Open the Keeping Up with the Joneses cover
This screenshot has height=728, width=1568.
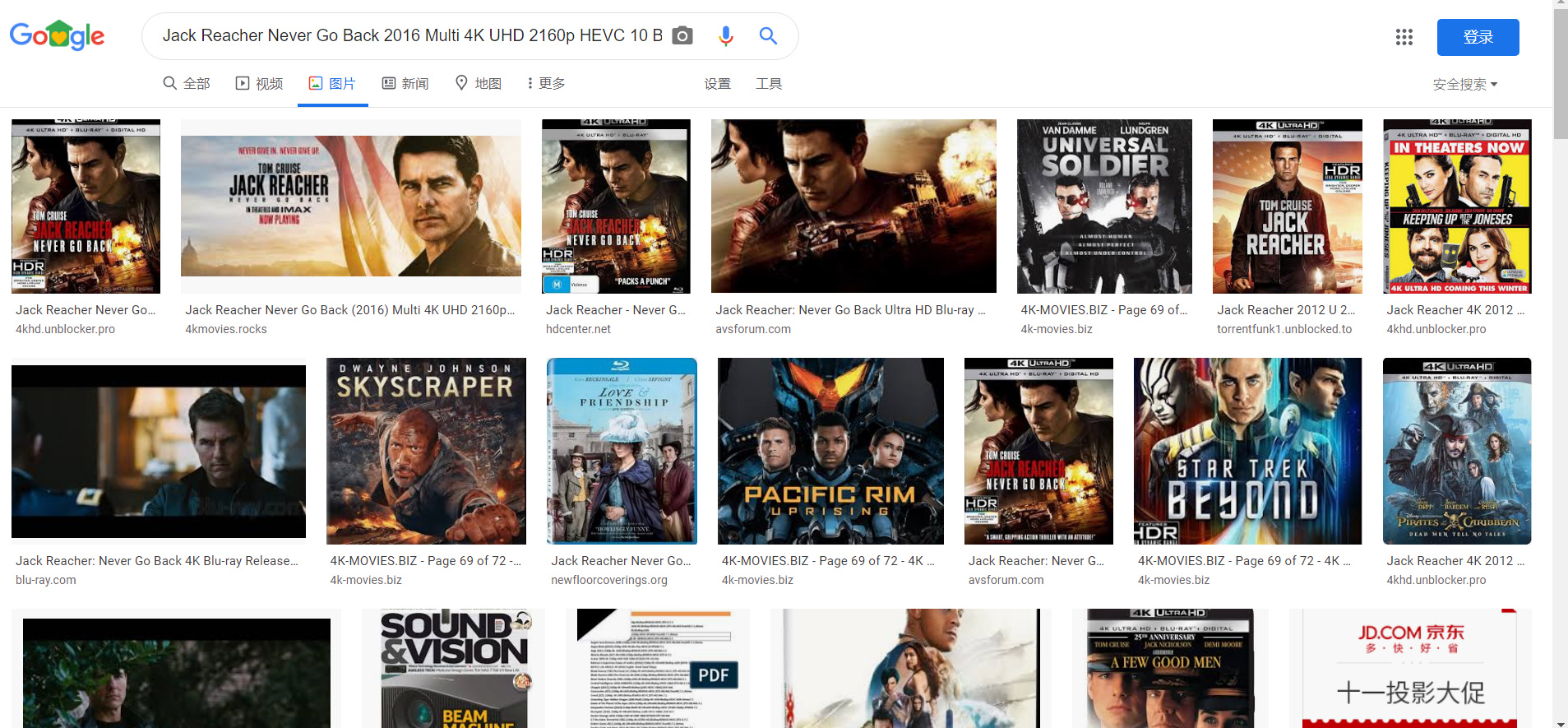[1457, 206]
